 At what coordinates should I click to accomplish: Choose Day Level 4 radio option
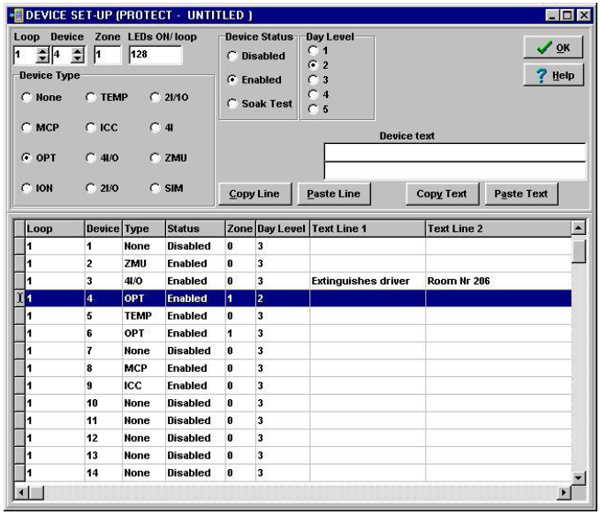(313, 94)
